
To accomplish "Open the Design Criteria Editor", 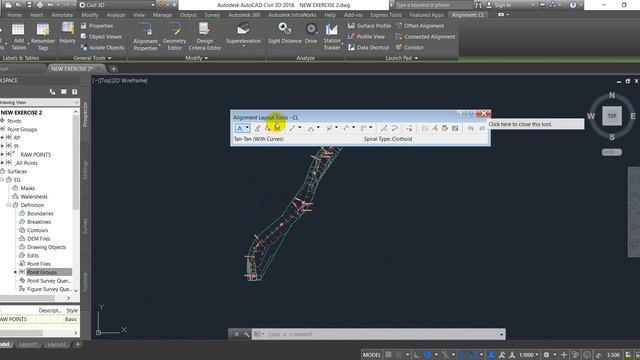I will (204, 36).
